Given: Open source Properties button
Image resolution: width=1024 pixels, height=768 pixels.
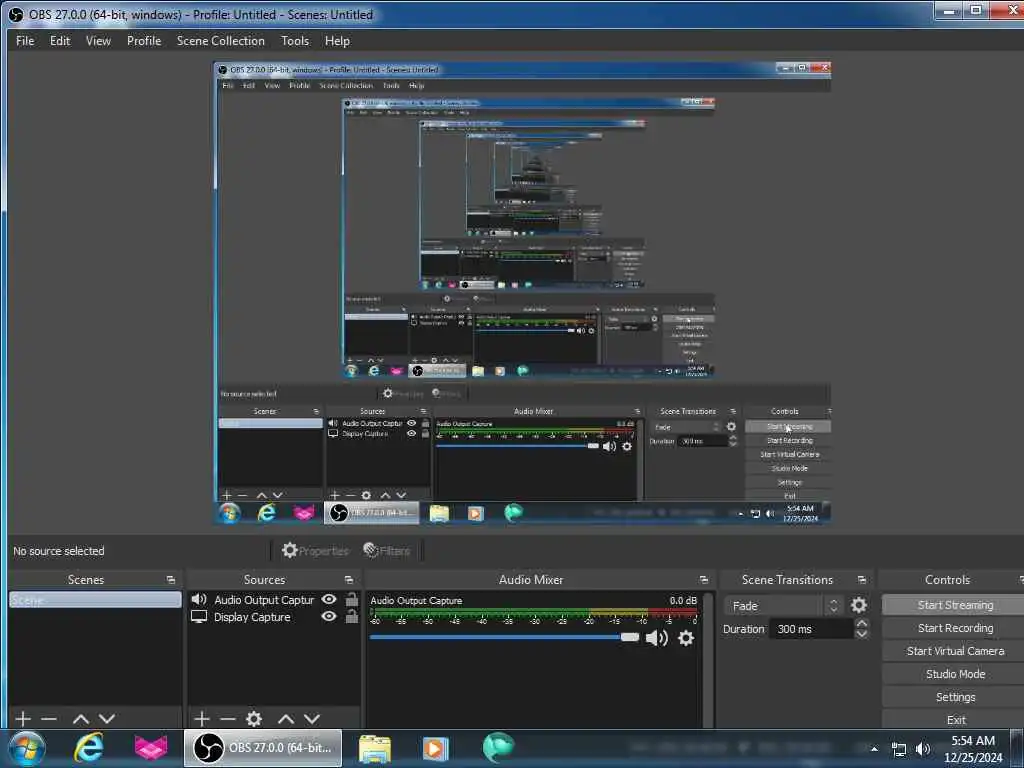Looking at the screenshot, I should (x=315, y=551).
